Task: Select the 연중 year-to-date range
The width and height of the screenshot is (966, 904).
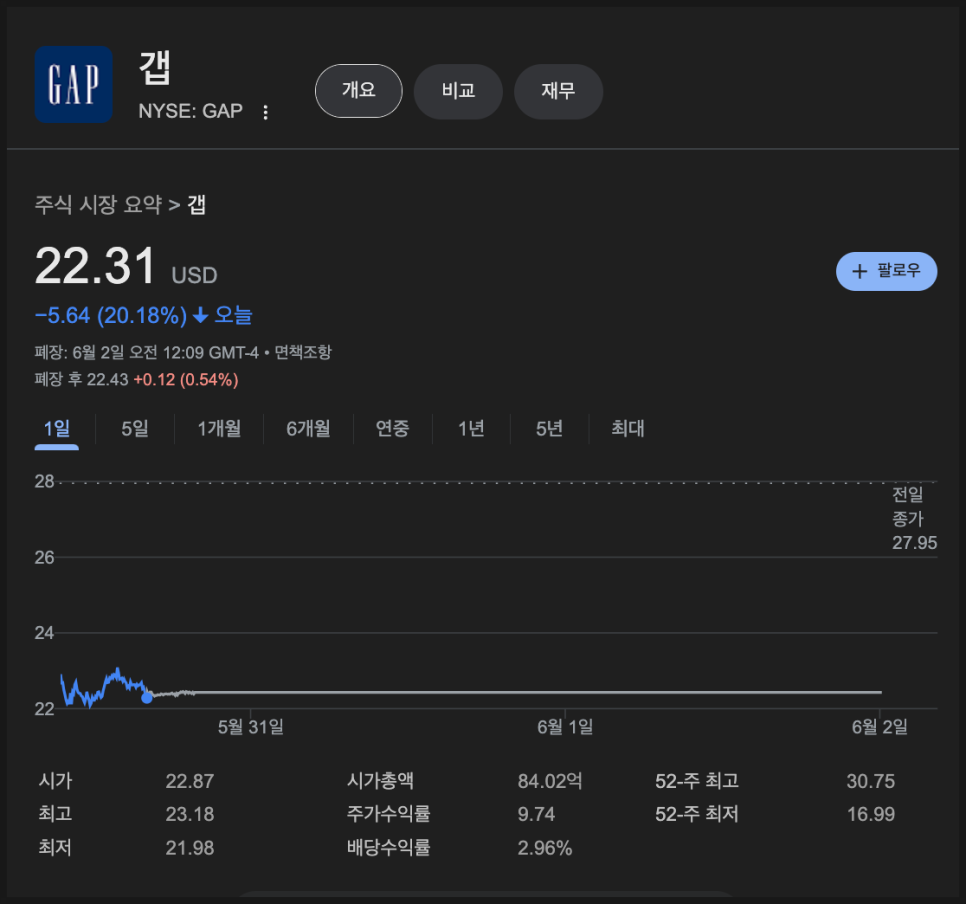Action: tap(392, 428)
